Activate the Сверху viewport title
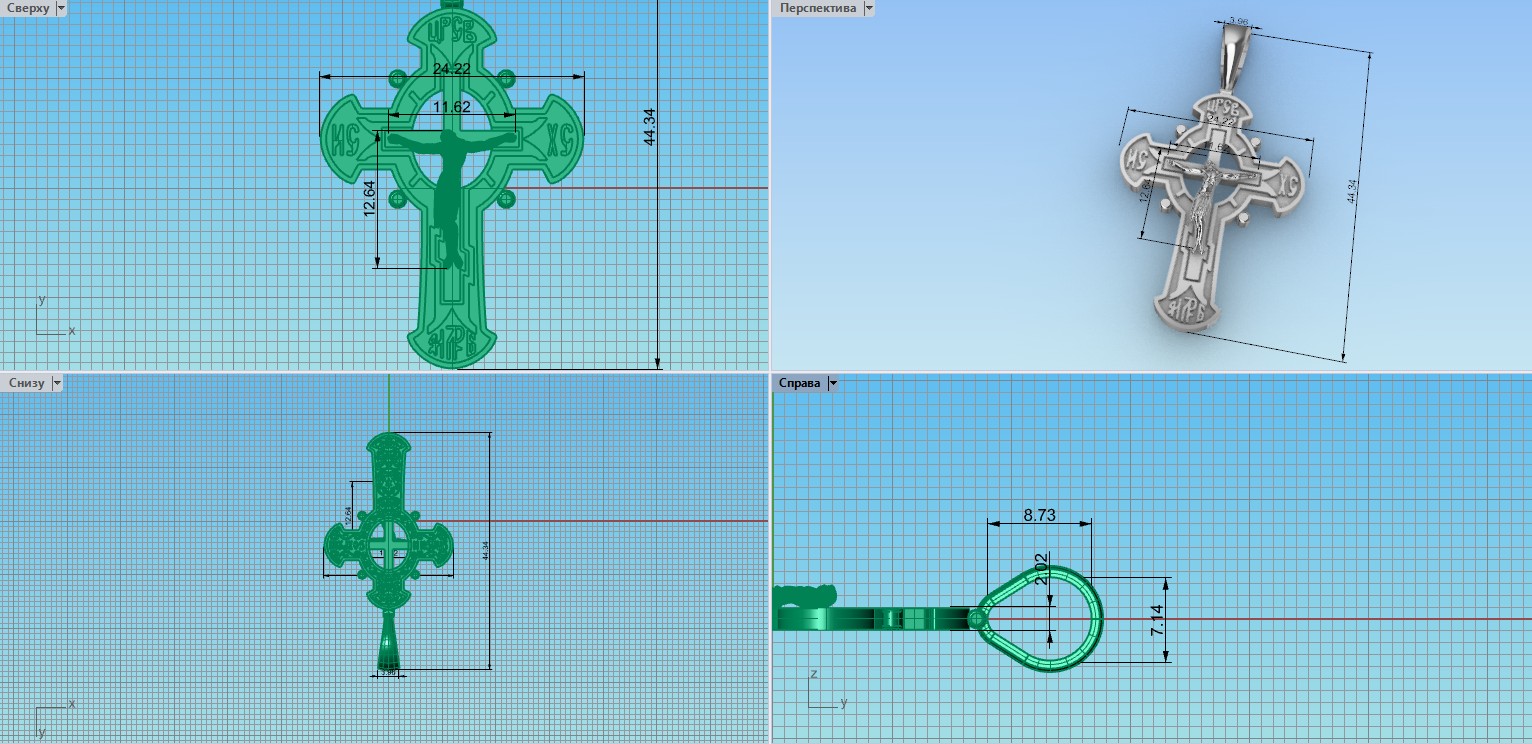1532x744 pixels. pos(27,8)
